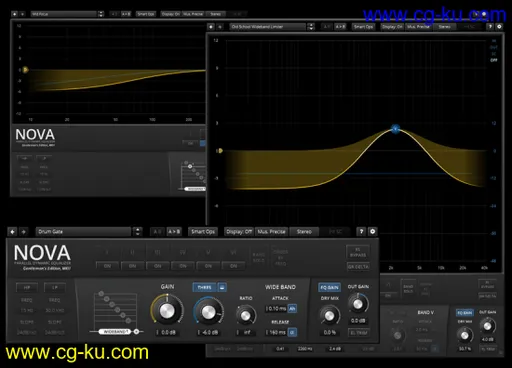Click dry mix knob above 50.7 % in Limiter window
Screen dimensions: 512x368
tap(465, 335)
